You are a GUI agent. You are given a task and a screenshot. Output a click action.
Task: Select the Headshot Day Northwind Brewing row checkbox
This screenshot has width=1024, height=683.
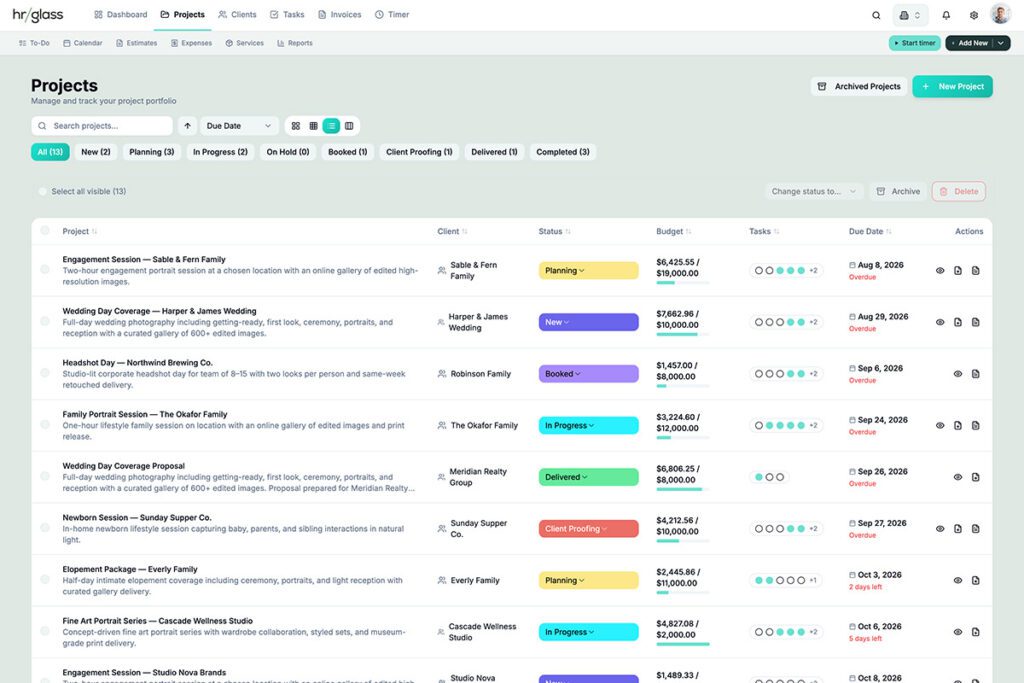(x=45, y=373)
